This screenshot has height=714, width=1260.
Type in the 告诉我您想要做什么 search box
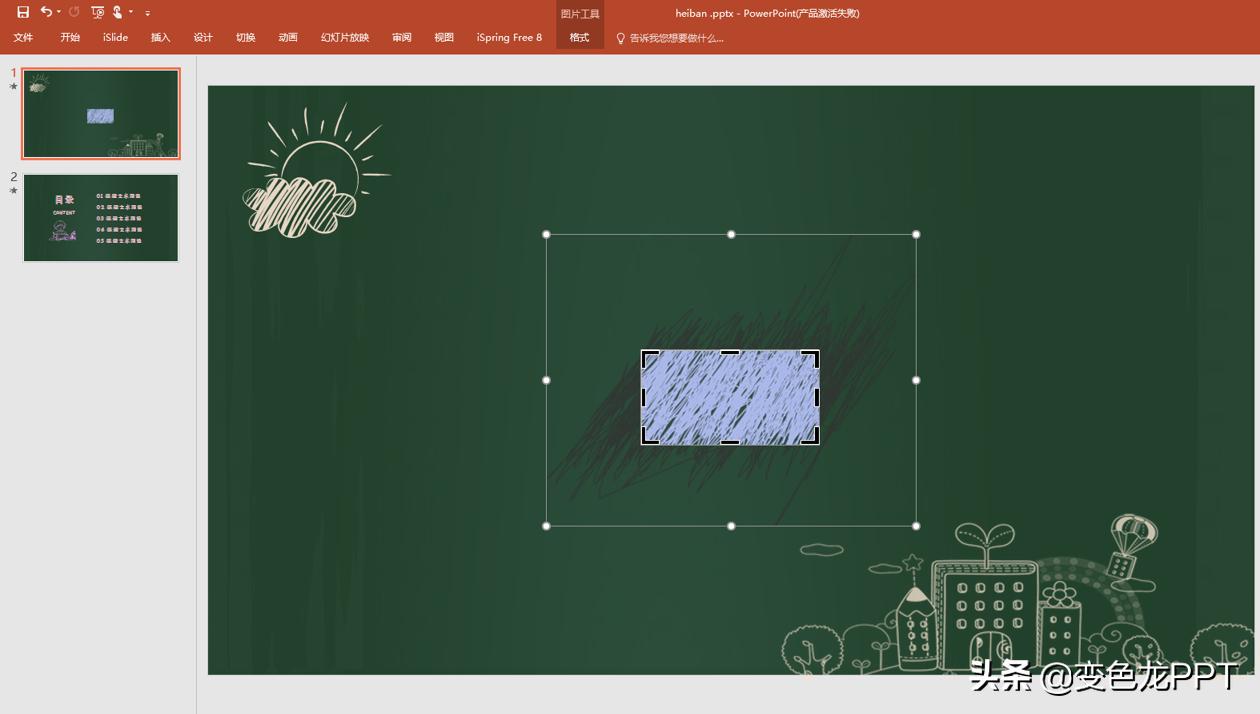[x=677, y=38]
